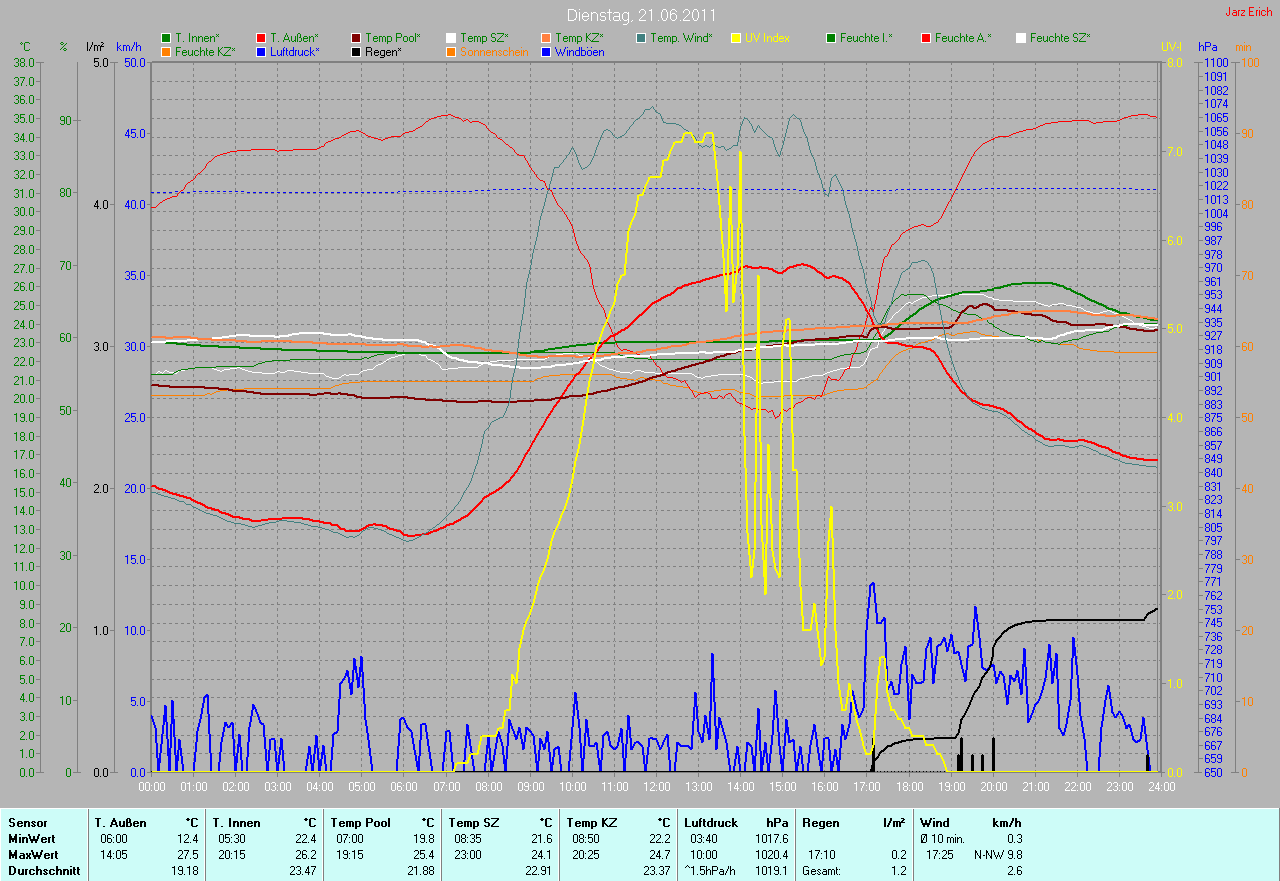Click the white Temp SZ legend swatch
The image size is (1280, 881).
coord(451,38)
